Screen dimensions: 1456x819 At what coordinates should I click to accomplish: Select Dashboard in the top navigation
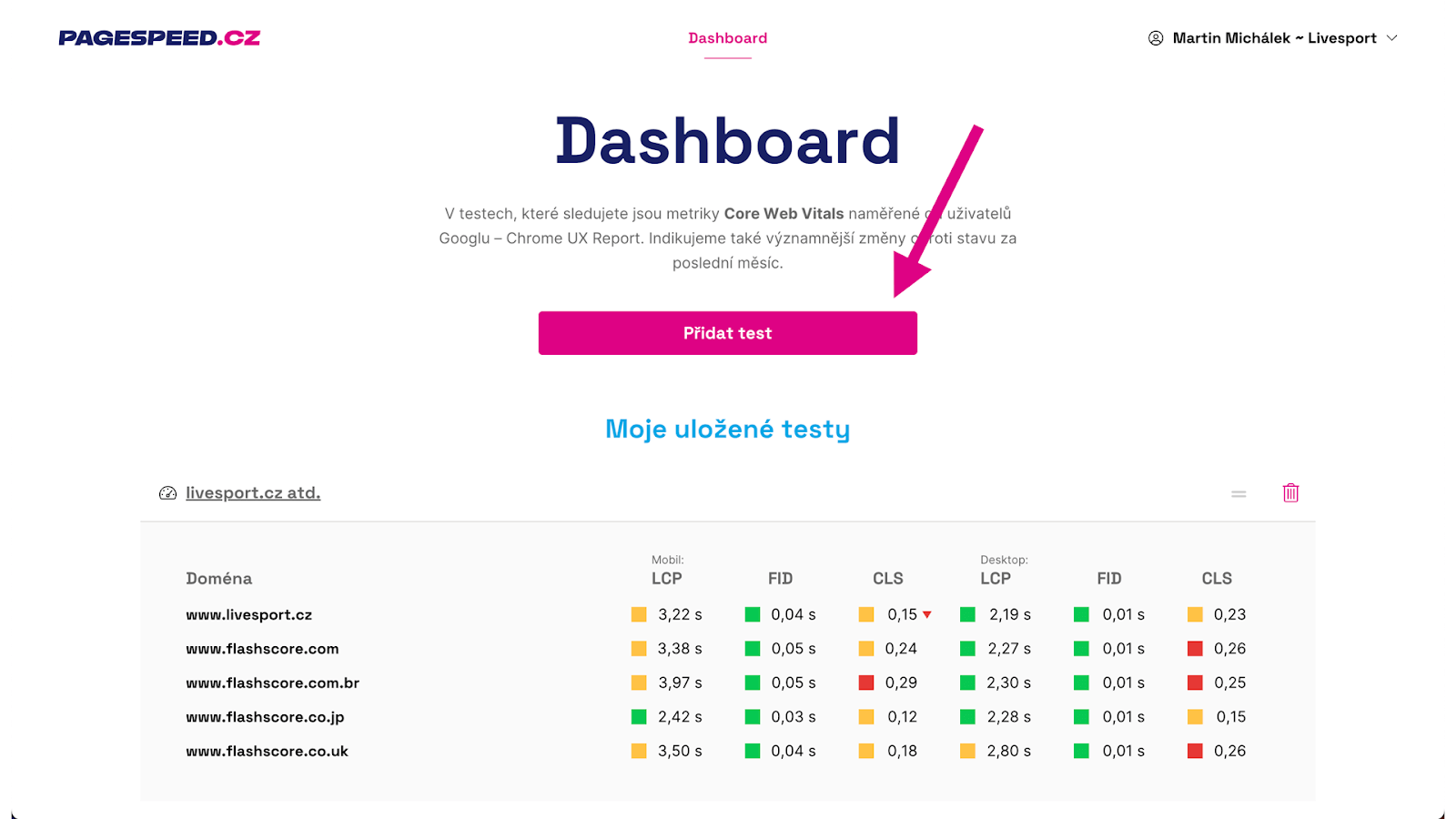tap(728, 37)
